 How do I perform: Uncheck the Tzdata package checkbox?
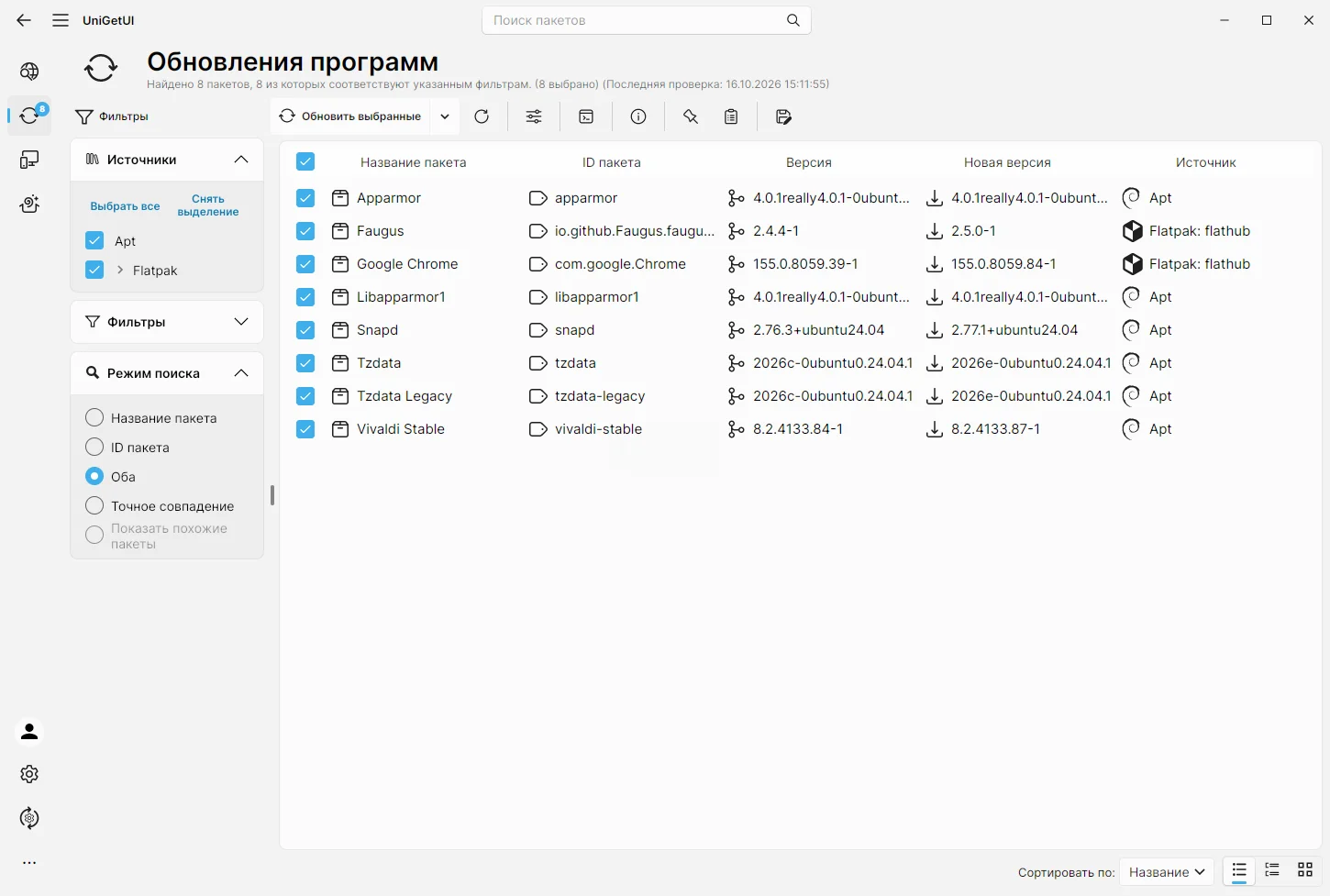(x=305, y=363)
